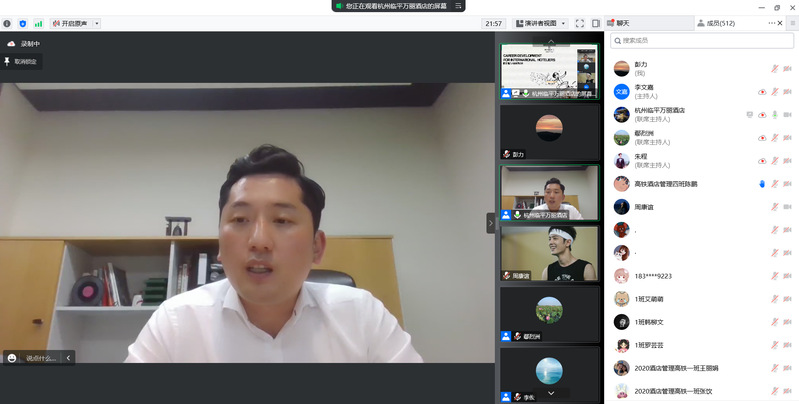The image size is (799, 404).
Task: Open the blue security shield icon
Action: [22, 23]
